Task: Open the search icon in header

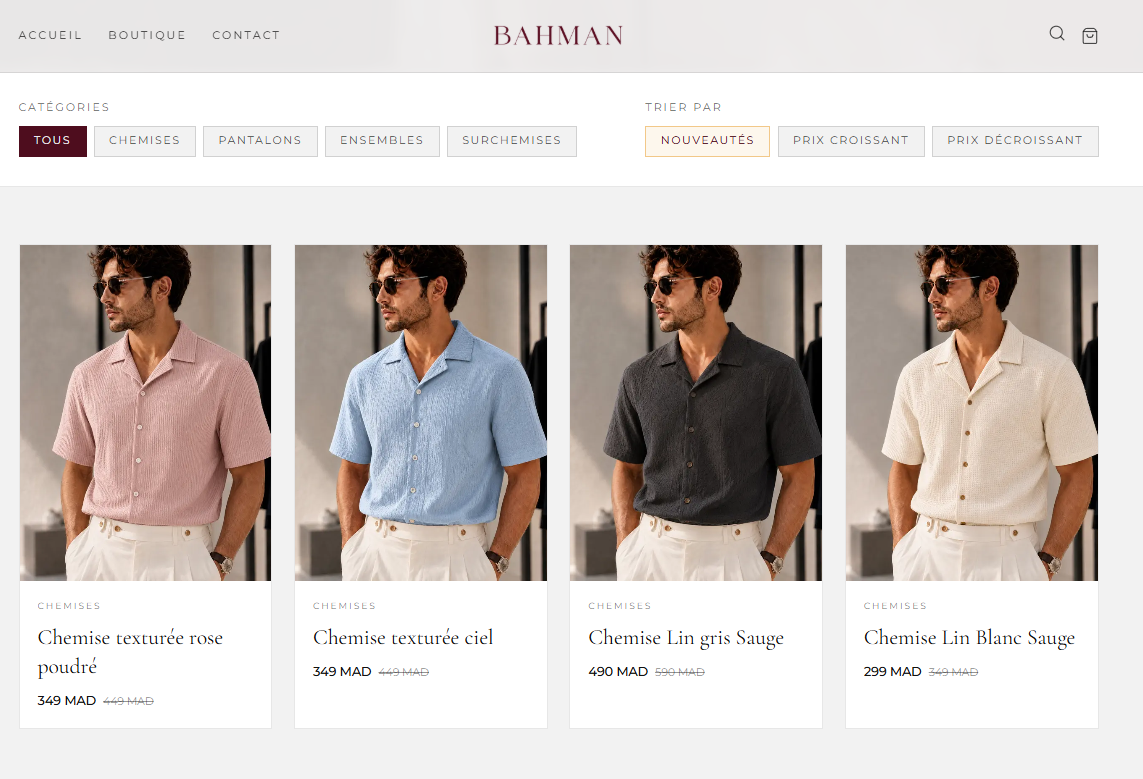Action: [x=1056, y=34]
